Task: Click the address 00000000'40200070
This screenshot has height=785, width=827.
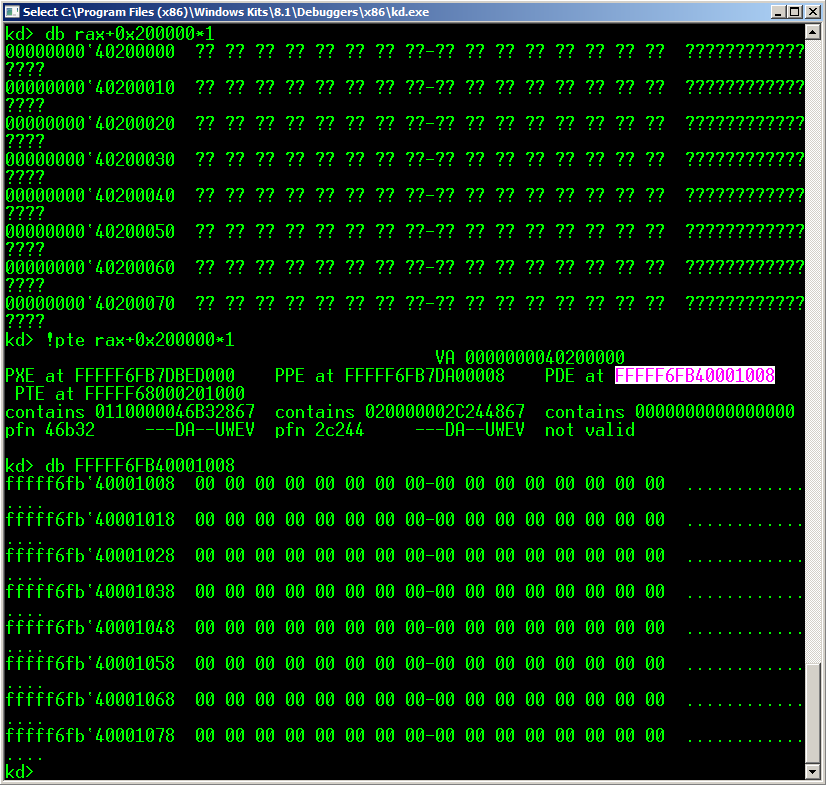Action: pos(90,303)
